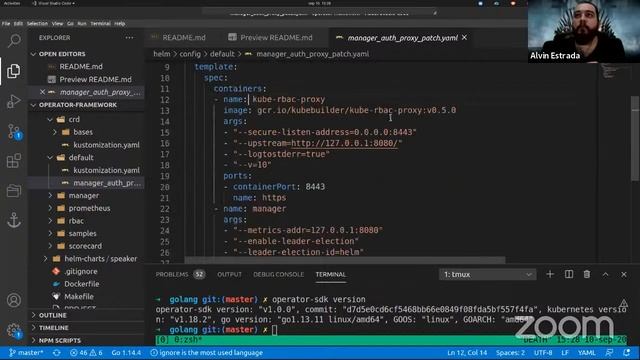Create a new terminal with plus icon
The height and width of the screenshot is (360, 640).
tap(550, 274)
